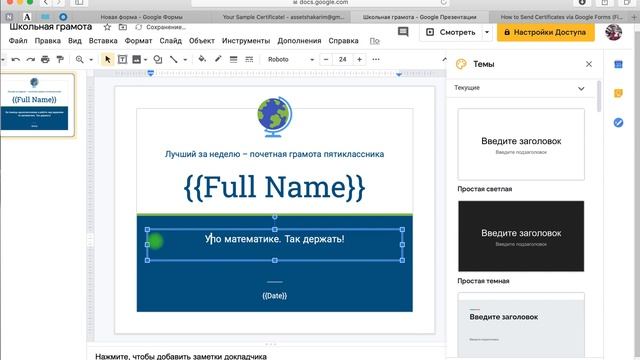Click the Undo arrow in the toolbar
Image resolution: width=640 pixels, height=360 pixels.
click(16, 60)
